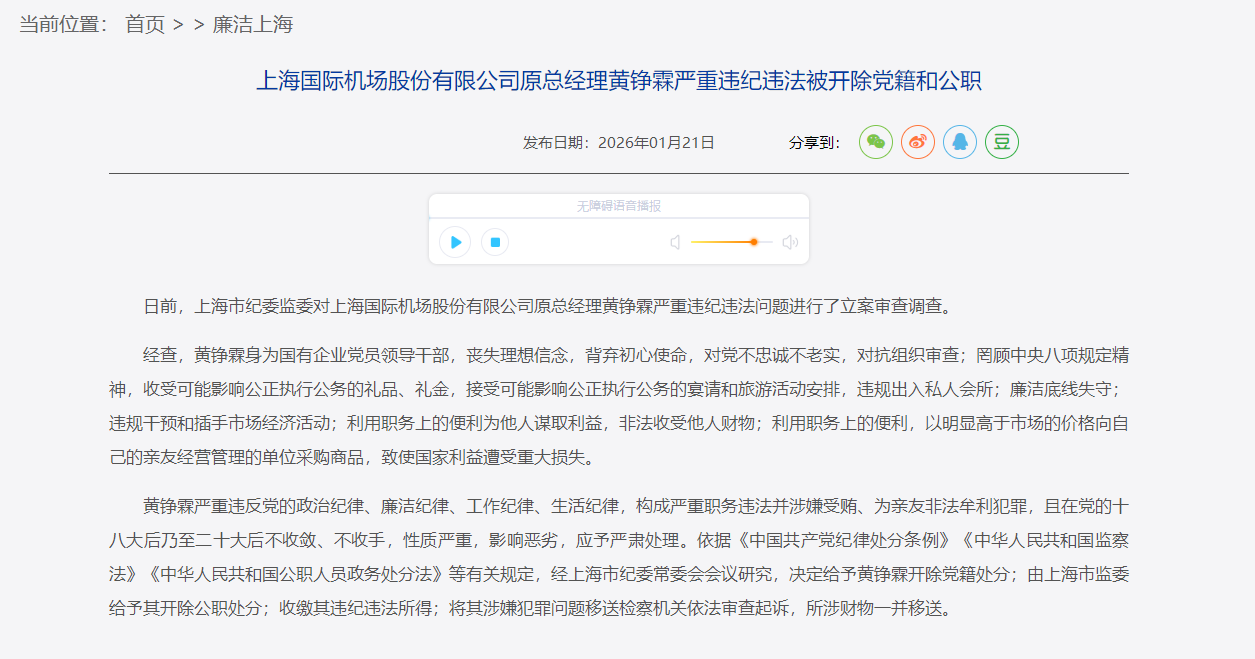Select the stop control next to play

point(494,242)
